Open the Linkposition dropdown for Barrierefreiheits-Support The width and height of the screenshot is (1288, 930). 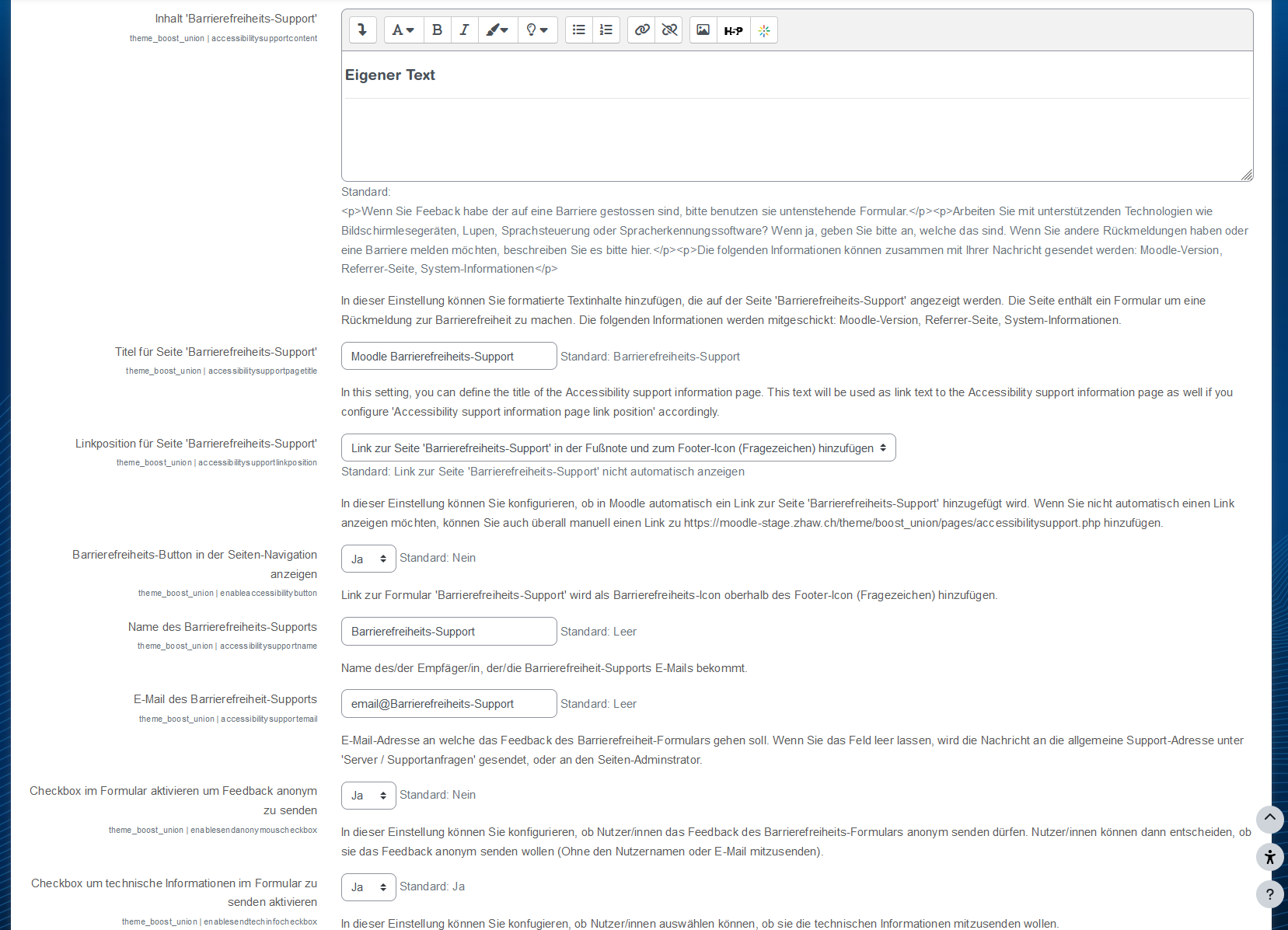click(x=619, y=448)
